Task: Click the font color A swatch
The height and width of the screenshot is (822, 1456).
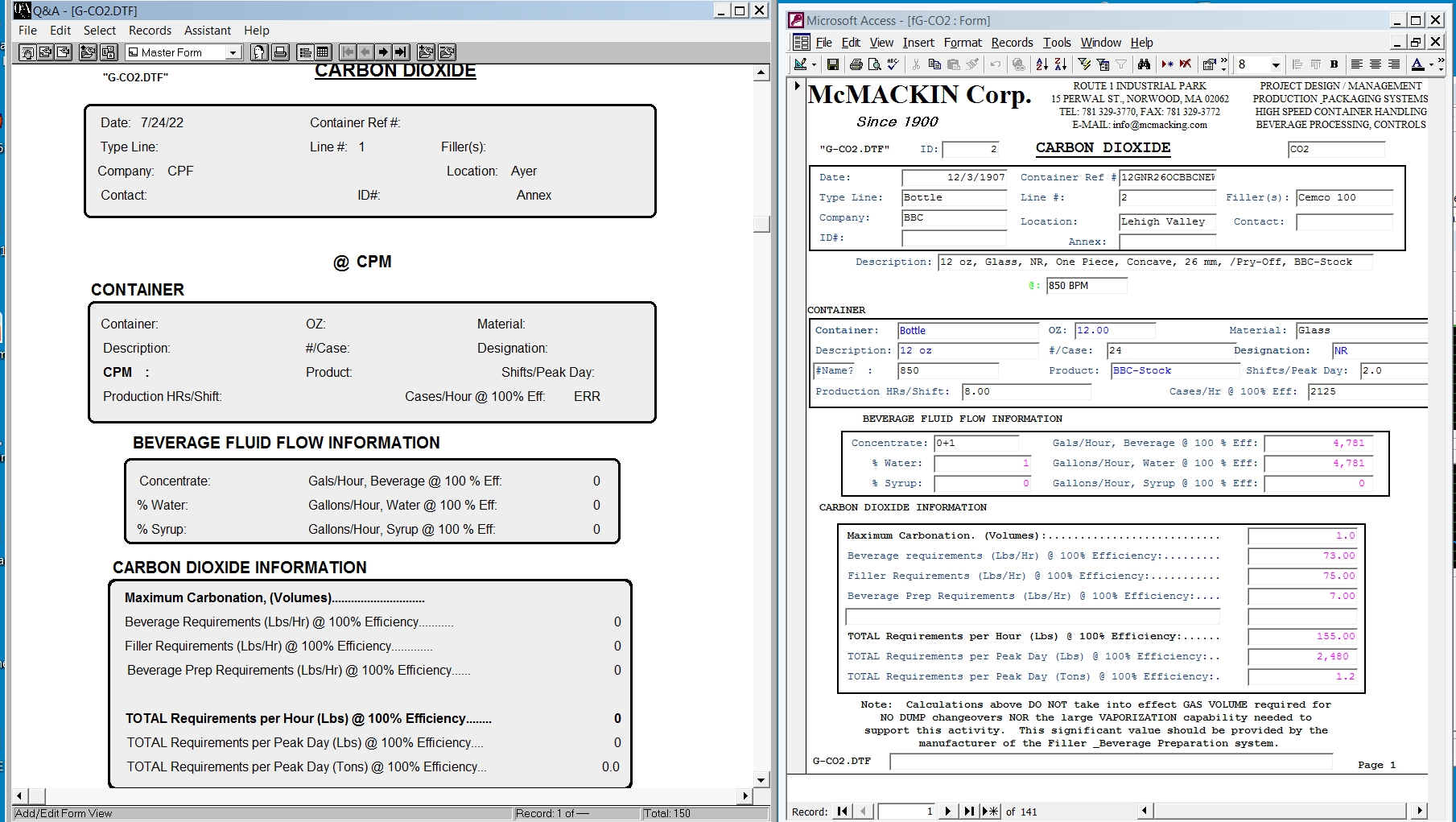Action: (1418, 64)
